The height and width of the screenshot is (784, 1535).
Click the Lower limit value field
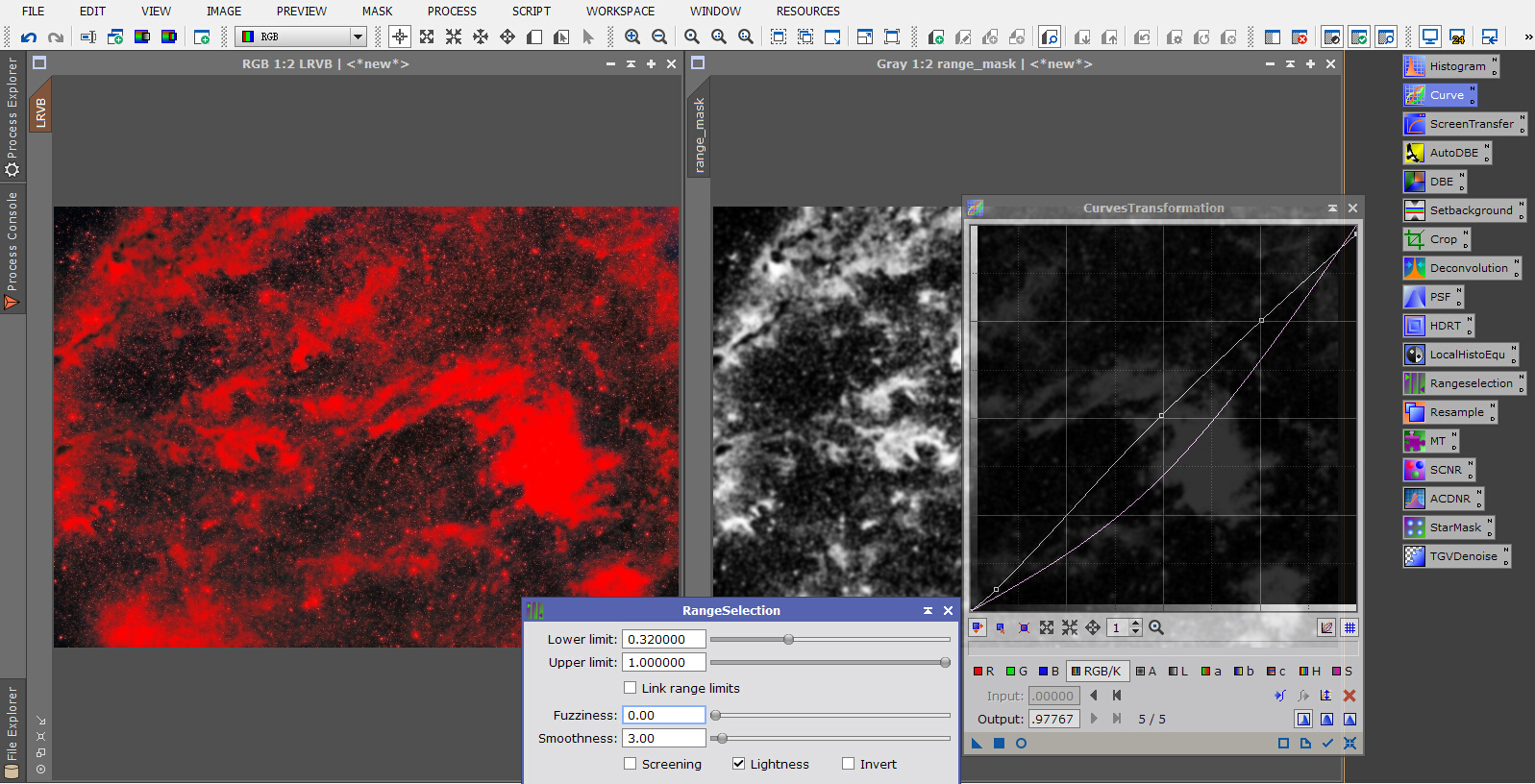pos(664,639)
